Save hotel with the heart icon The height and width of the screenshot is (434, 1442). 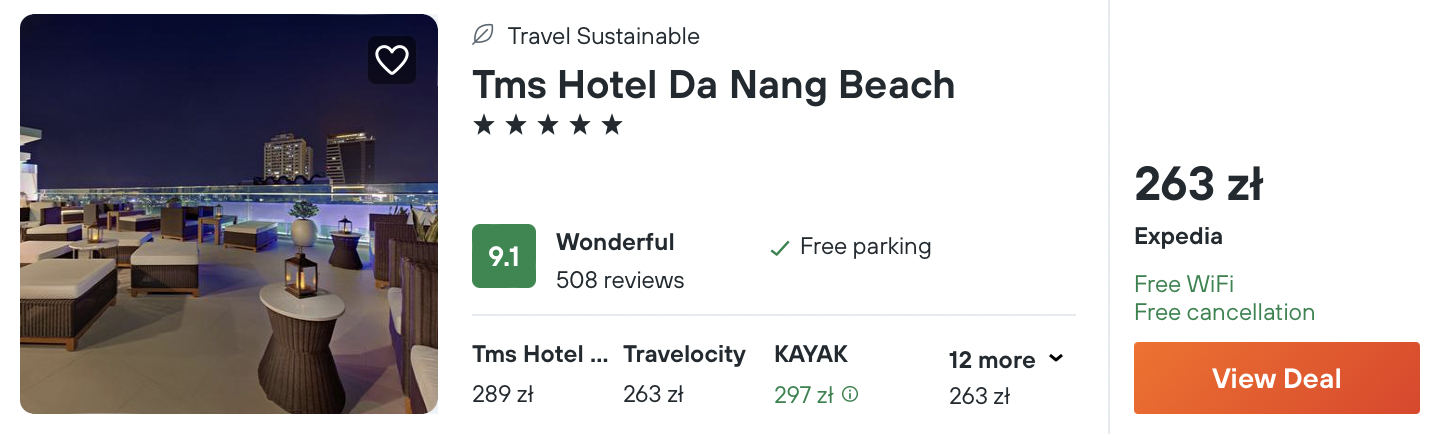point(391,60)
